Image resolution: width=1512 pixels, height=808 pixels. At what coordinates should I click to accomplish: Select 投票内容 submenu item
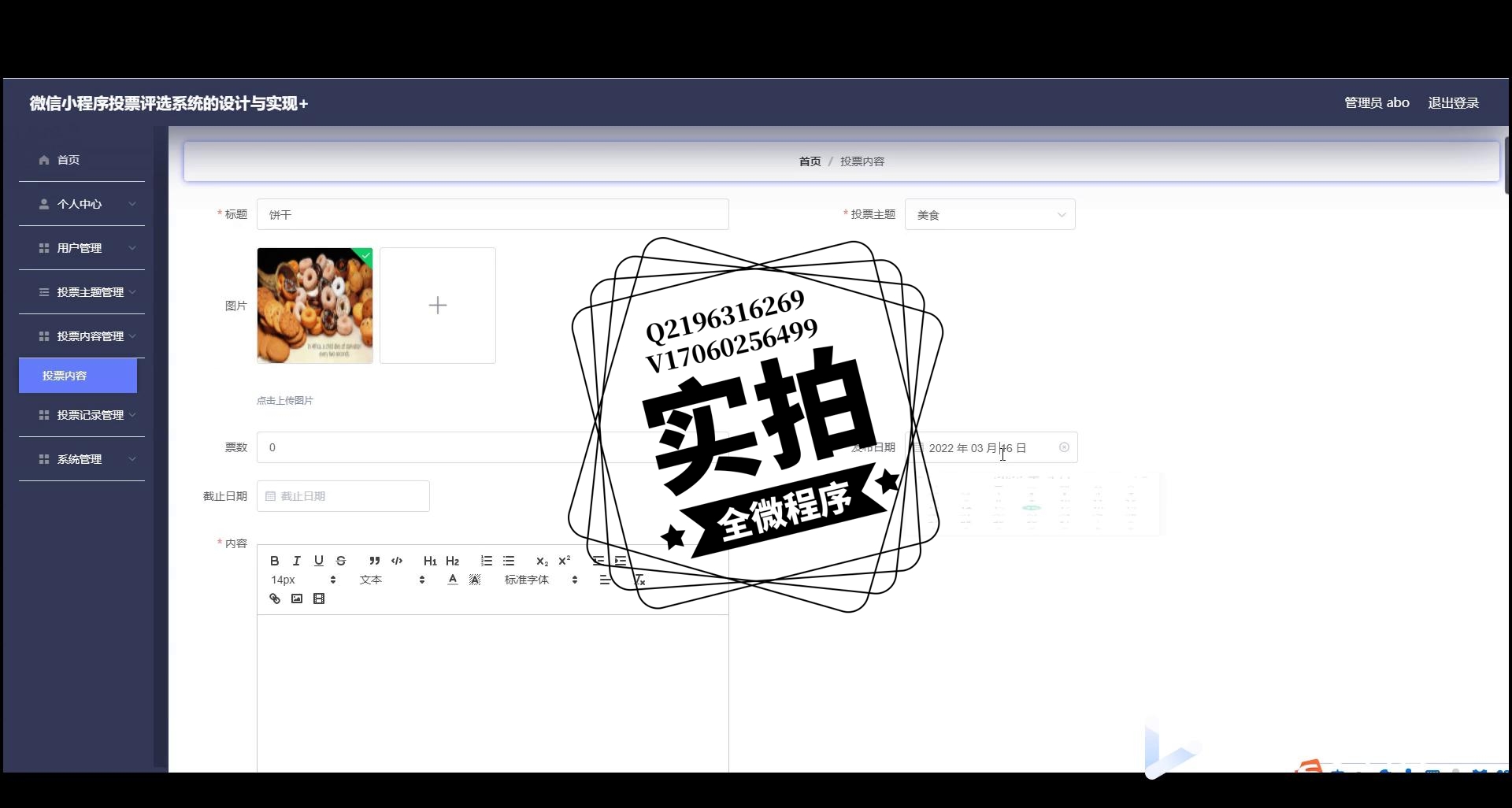(x=78, y=376)
